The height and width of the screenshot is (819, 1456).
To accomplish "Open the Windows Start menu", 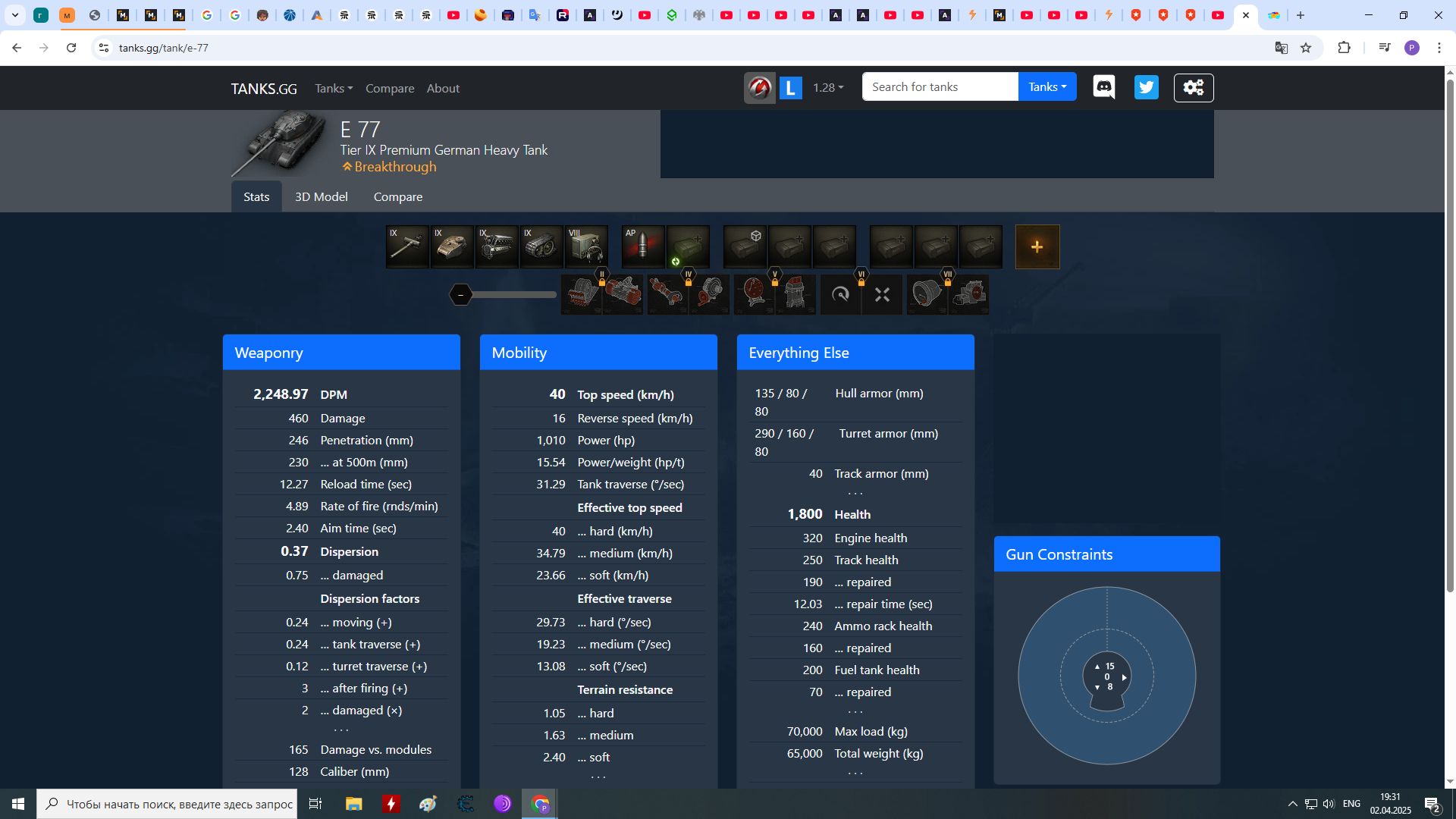I will click(18, 804).
